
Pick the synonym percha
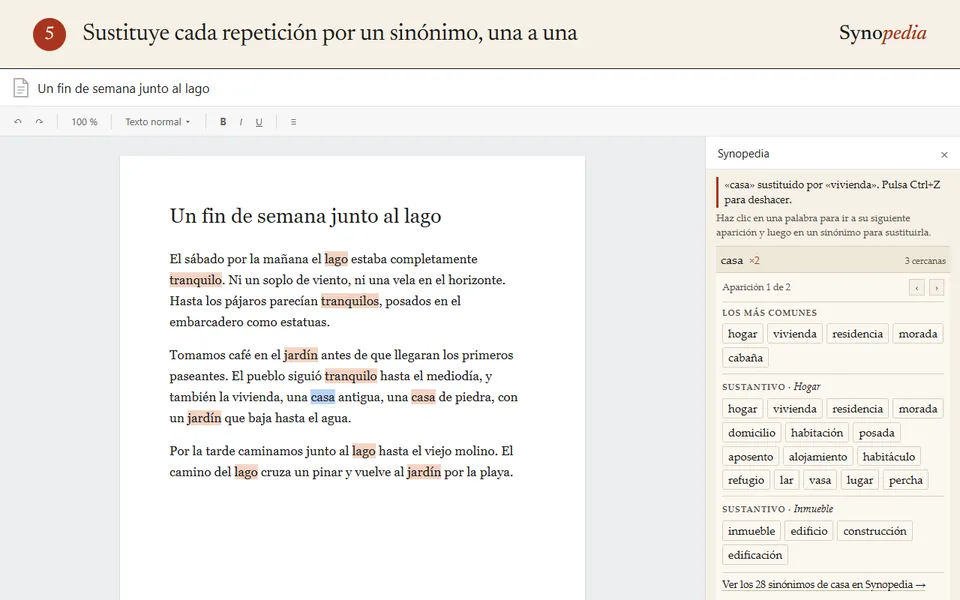click(906, 480)
